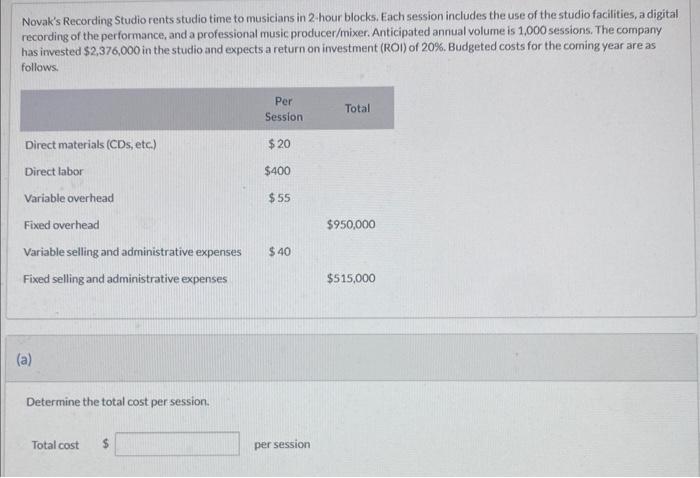Viewport: 700px width, 478px height.
Task: Select the (a) section header label
Action: [24, 359]
